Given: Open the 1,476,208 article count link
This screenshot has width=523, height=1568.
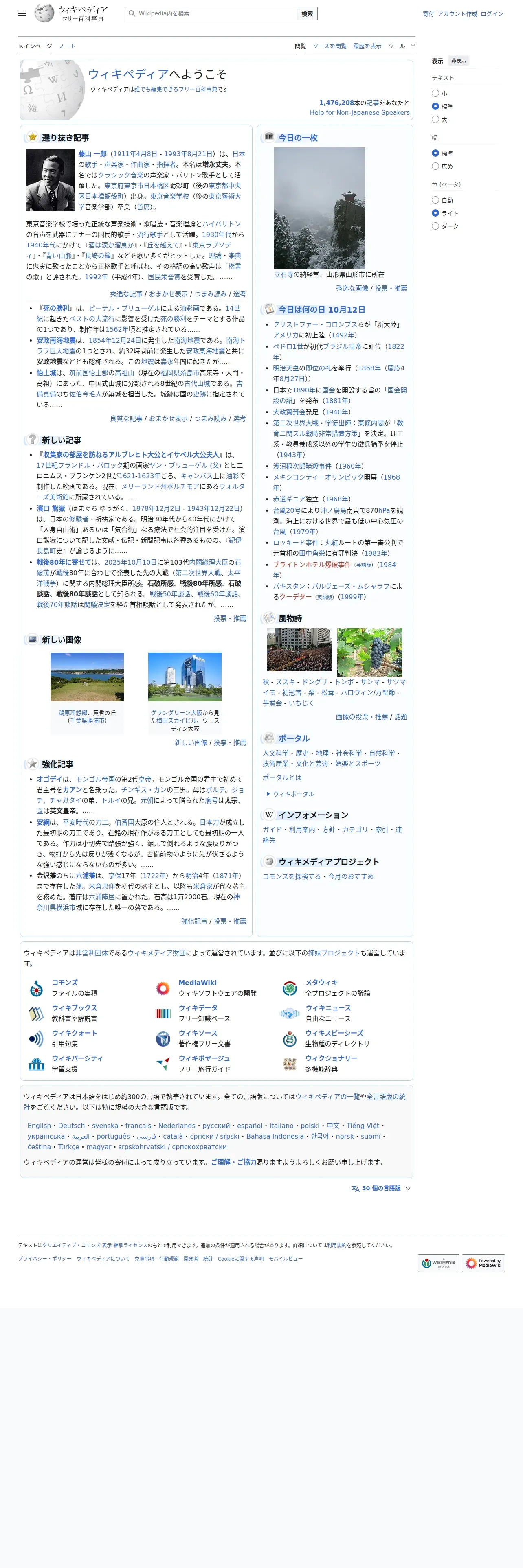Looking at the screenshot, I should tap(336, 103).
